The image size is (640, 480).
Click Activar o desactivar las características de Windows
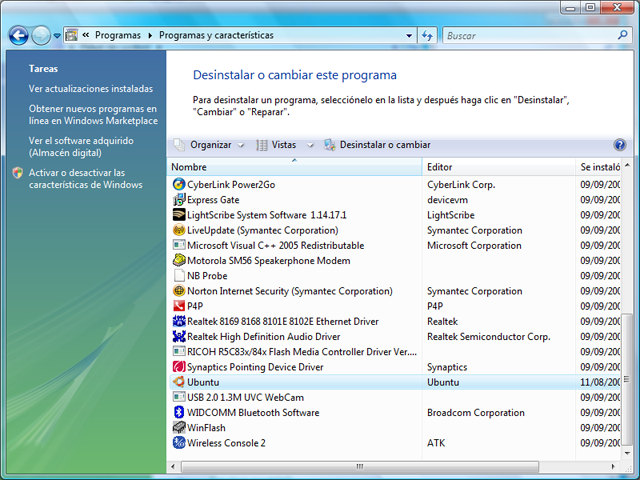pos(85,178)
